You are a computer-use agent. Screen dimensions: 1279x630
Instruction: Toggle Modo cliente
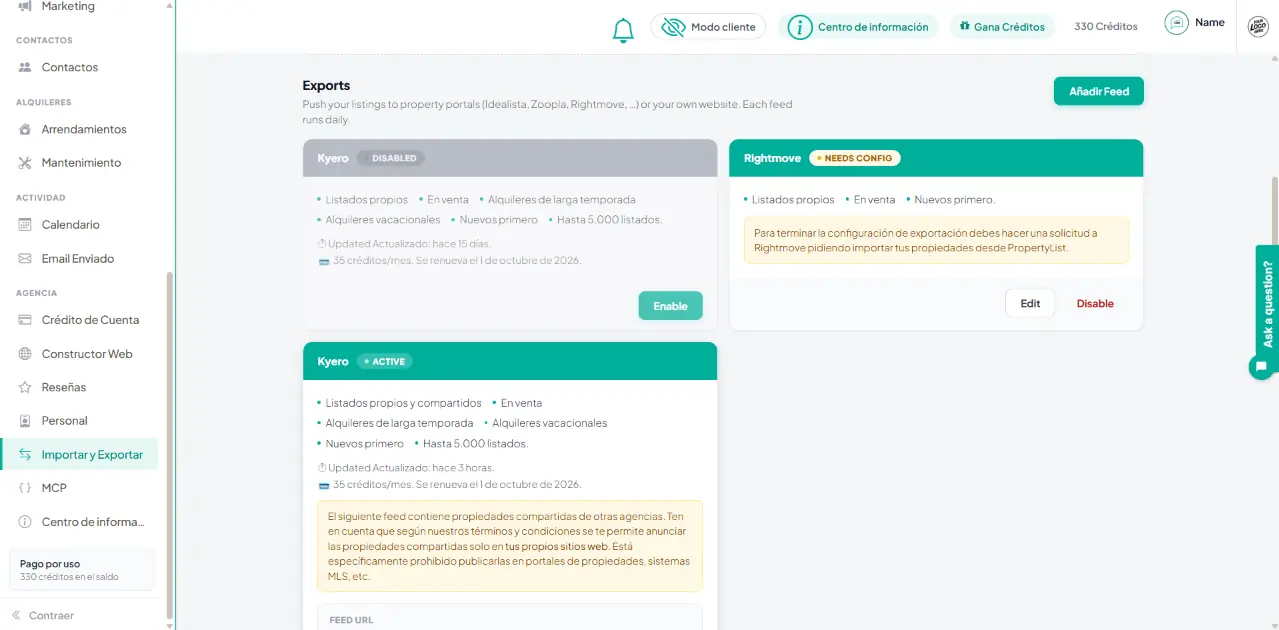tap(708, 27)
